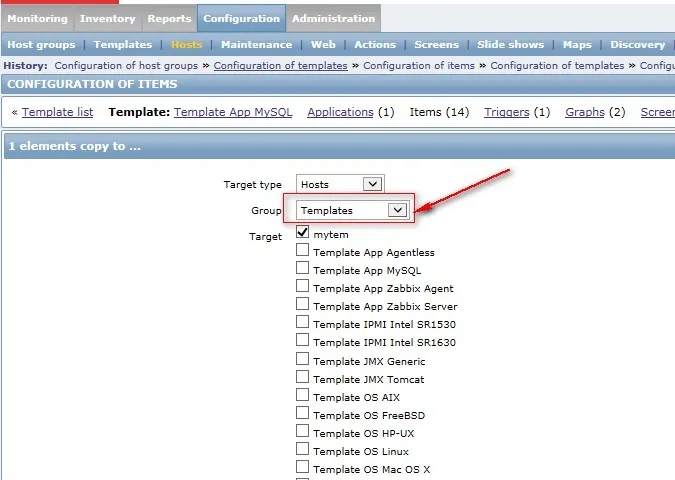Check Template OS HP-UX checkbox

point(302,431)
